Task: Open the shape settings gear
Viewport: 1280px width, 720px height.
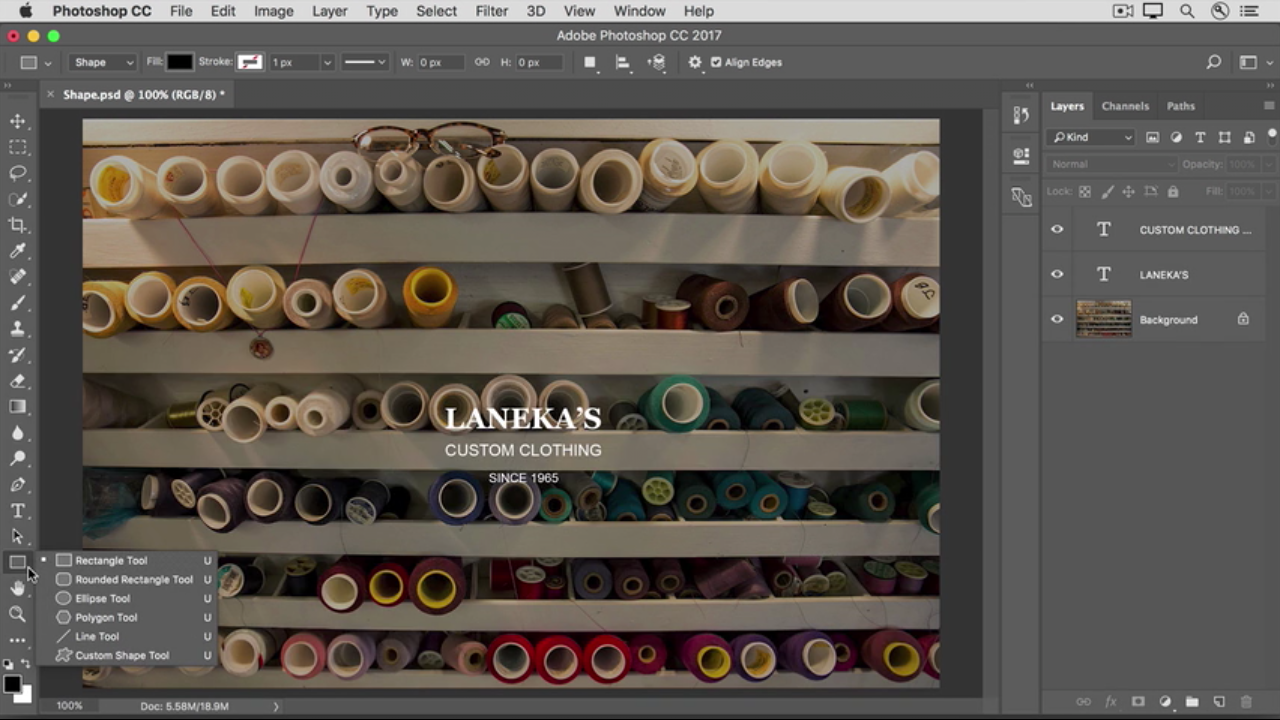Action: click(695, 62)
